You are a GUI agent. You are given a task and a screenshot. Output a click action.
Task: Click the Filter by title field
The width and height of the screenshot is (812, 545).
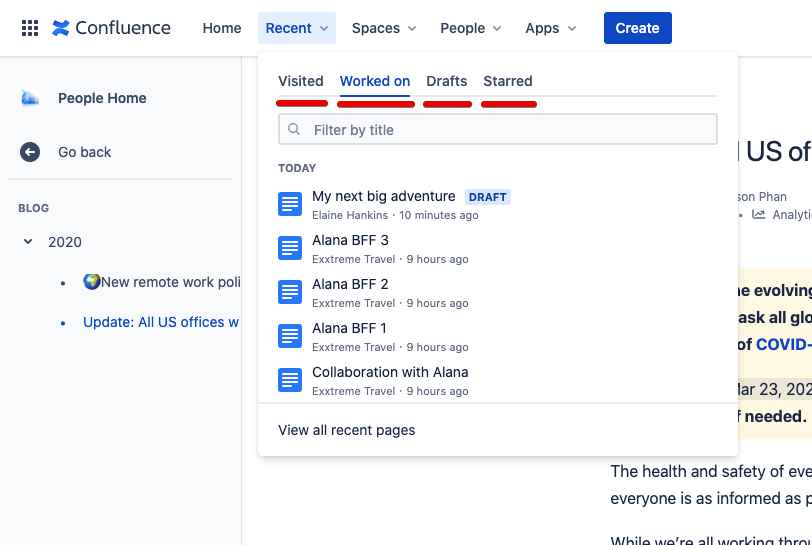[x=498, y=129]
